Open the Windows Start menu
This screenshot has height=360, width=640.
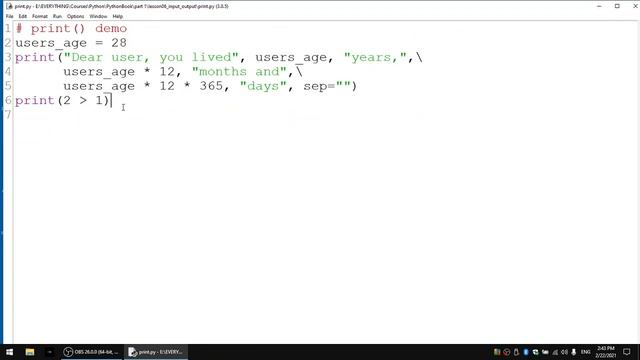9,352
